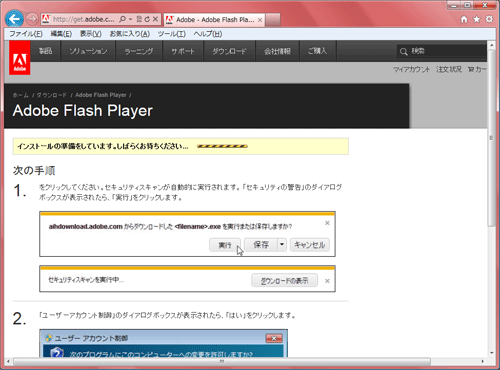Open the 表示(V) menu
Image resolution: width=500 pixels, height=370 pixels.
(x=91, y=34)
